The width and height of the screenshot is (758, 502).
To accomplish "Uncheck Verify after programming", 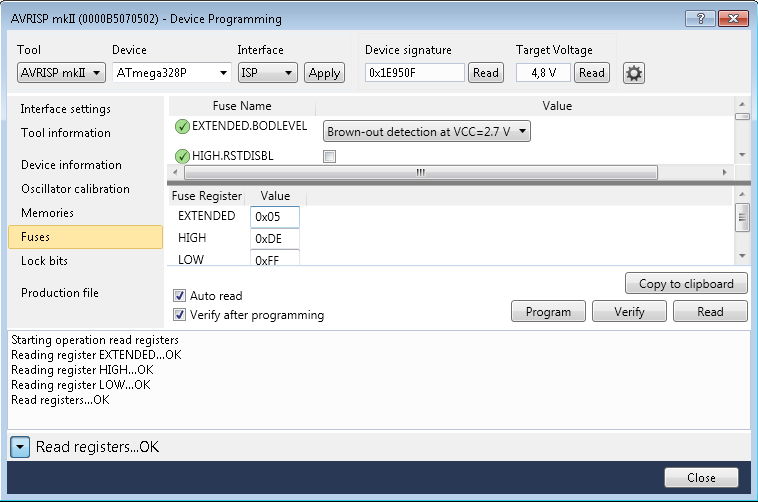I will point(179,315).
